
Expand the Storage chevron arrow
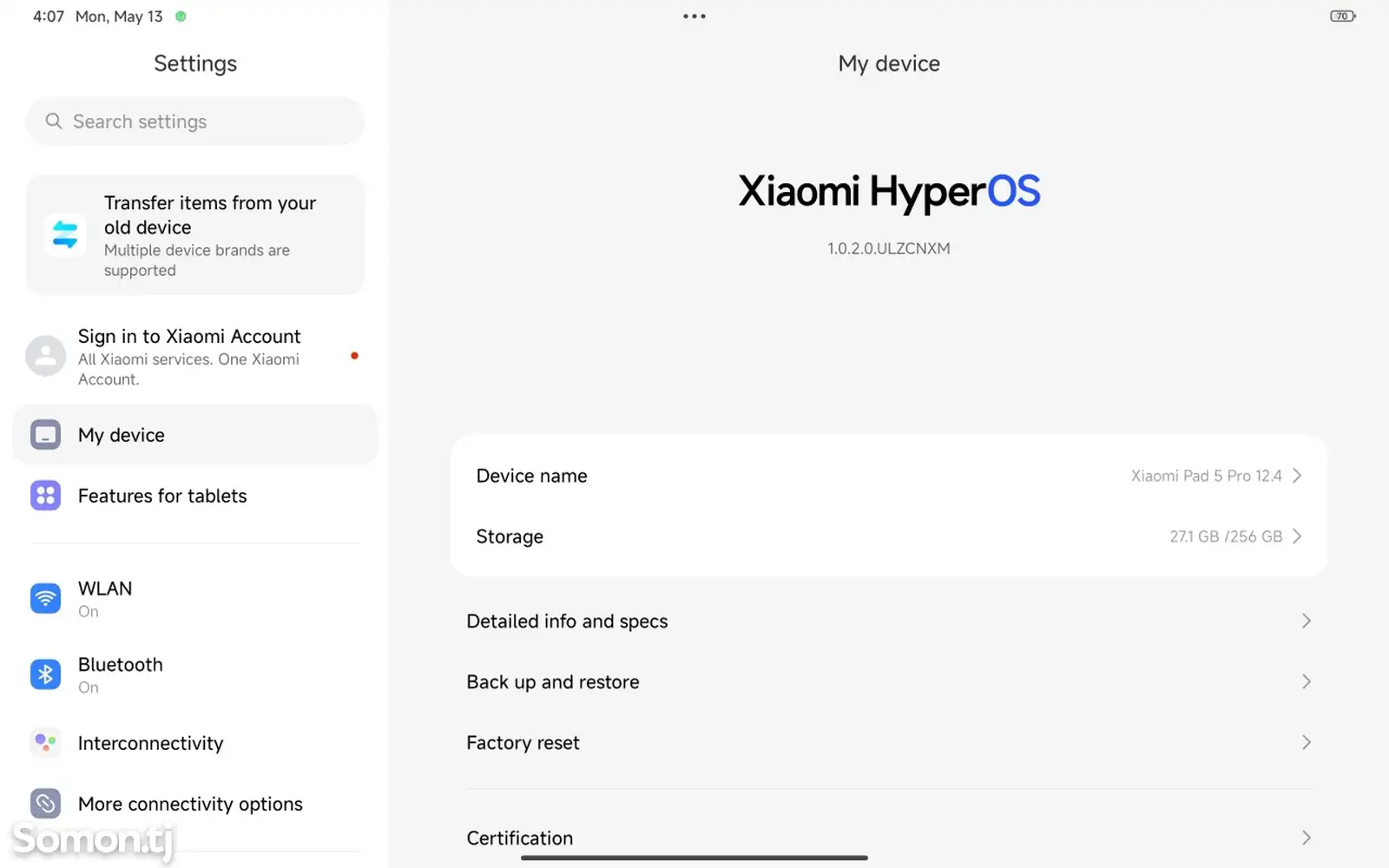[1297, 536]
